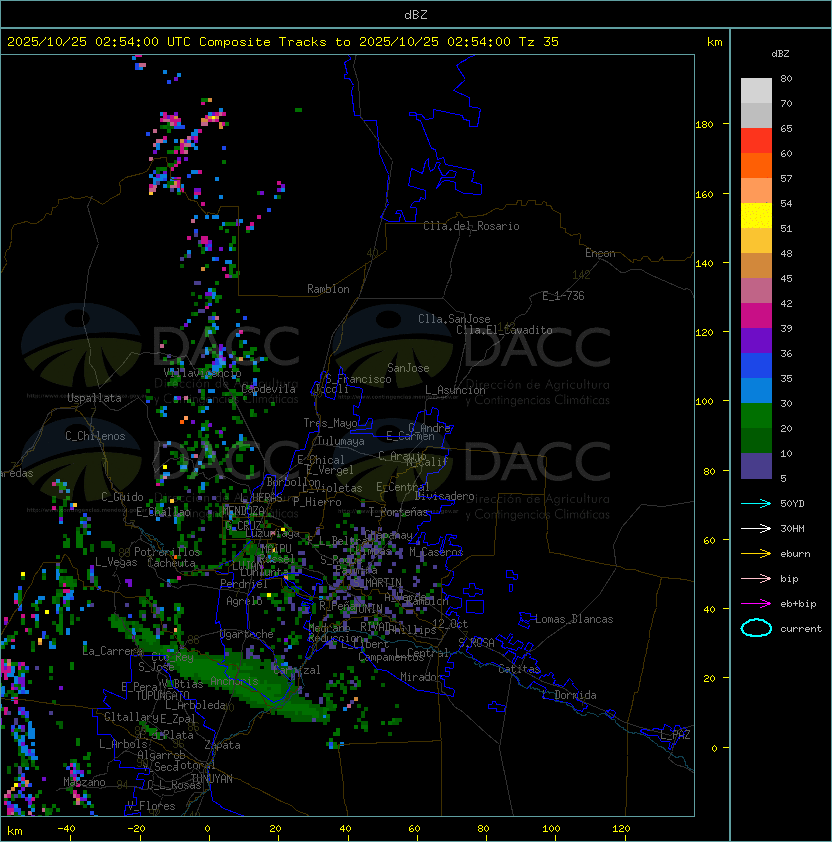Pick the green 20-30 dBZ legend swatch
Viewport: 832px width, 842px height.
pos(756,416)
